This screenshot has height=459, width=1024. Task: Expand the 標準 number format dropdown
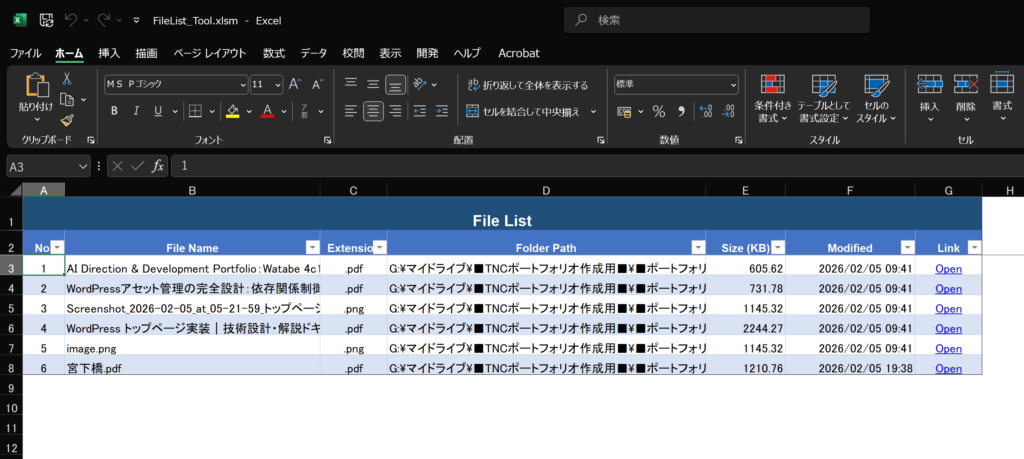click(x=732, y=84)
